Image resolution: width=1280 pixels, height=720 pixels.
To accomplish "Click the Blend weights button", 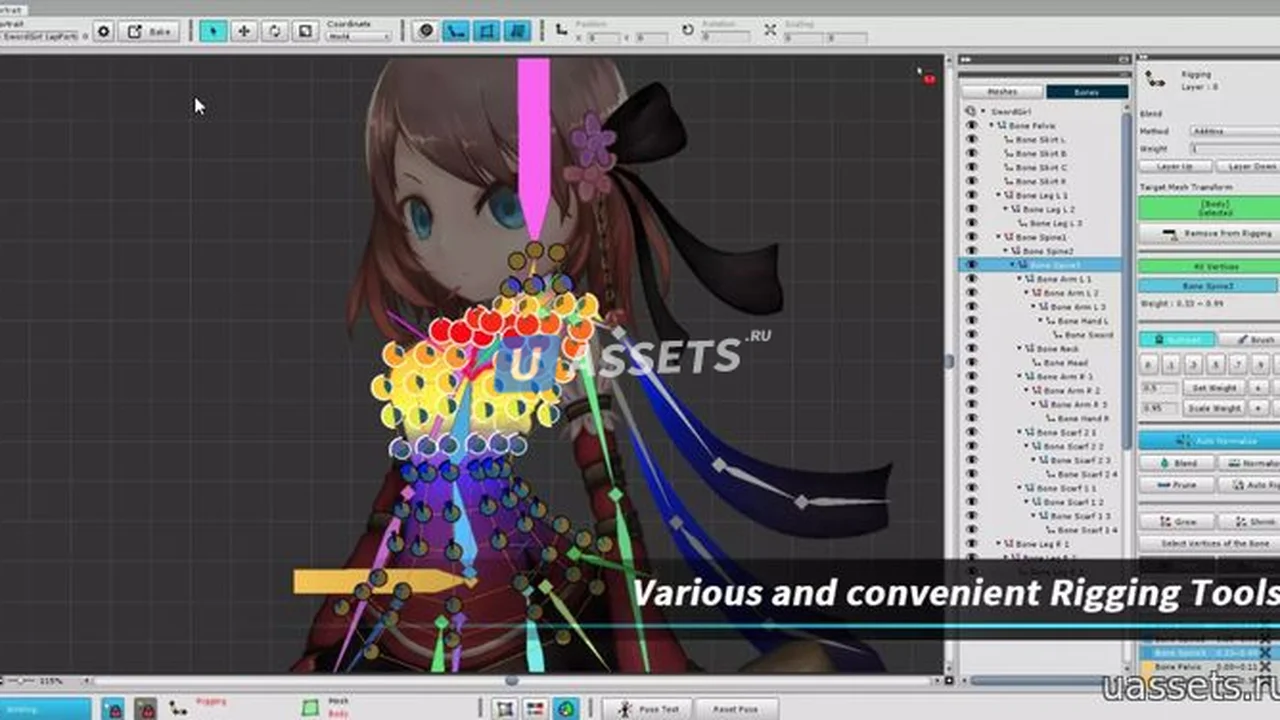I will pyautogui.click(x=1176, y=464).
